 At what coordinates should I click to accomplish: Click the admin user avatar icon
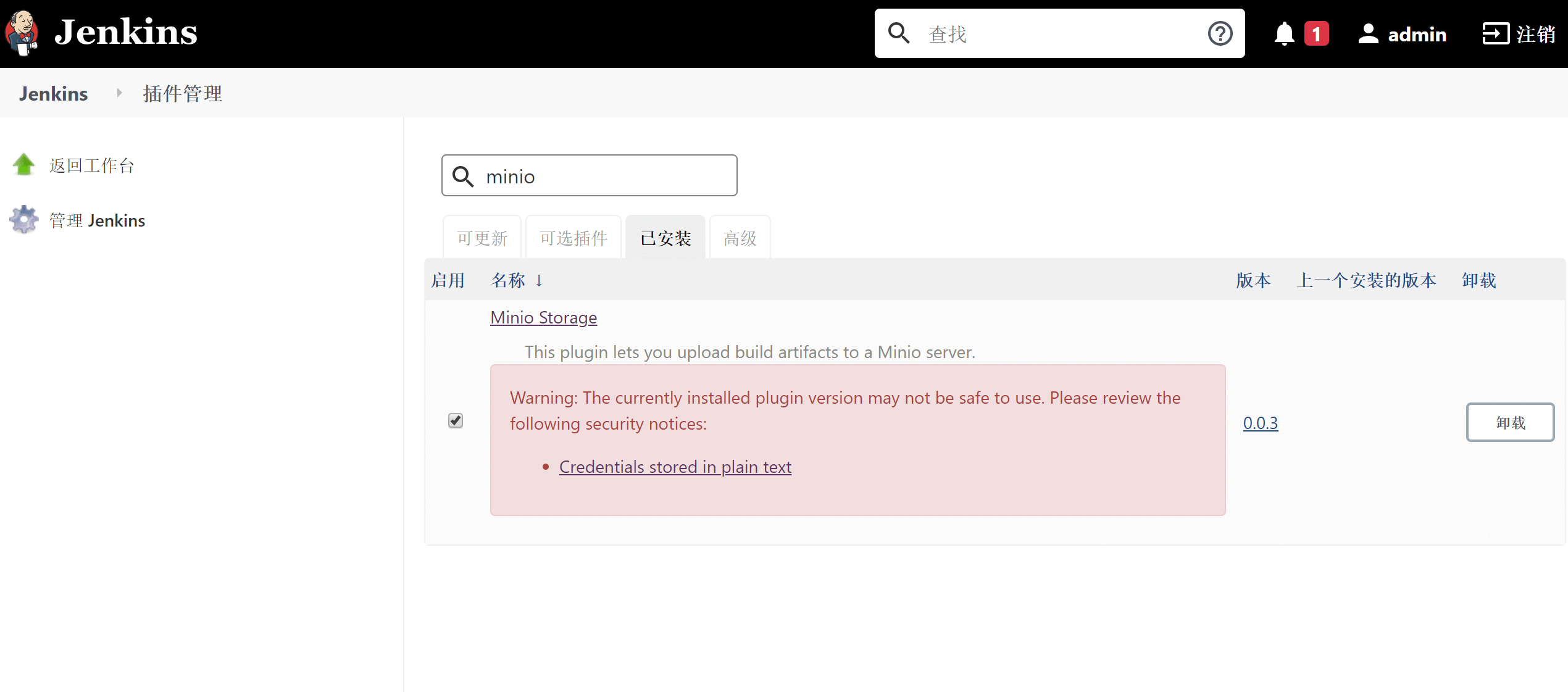tap(1368, 33)
